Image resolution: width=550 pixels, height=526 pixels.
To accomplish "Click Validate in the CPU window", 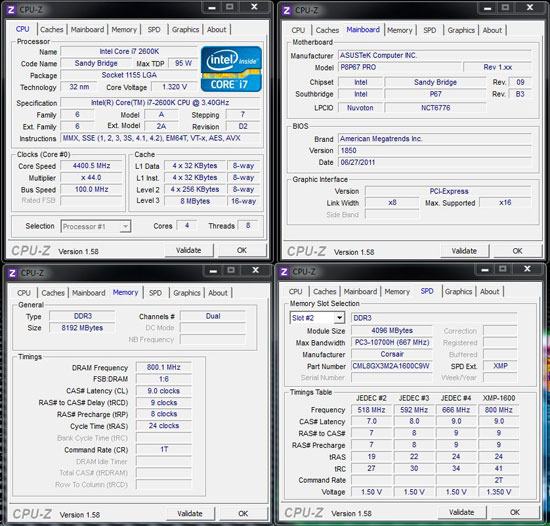I will pos(189,250).
